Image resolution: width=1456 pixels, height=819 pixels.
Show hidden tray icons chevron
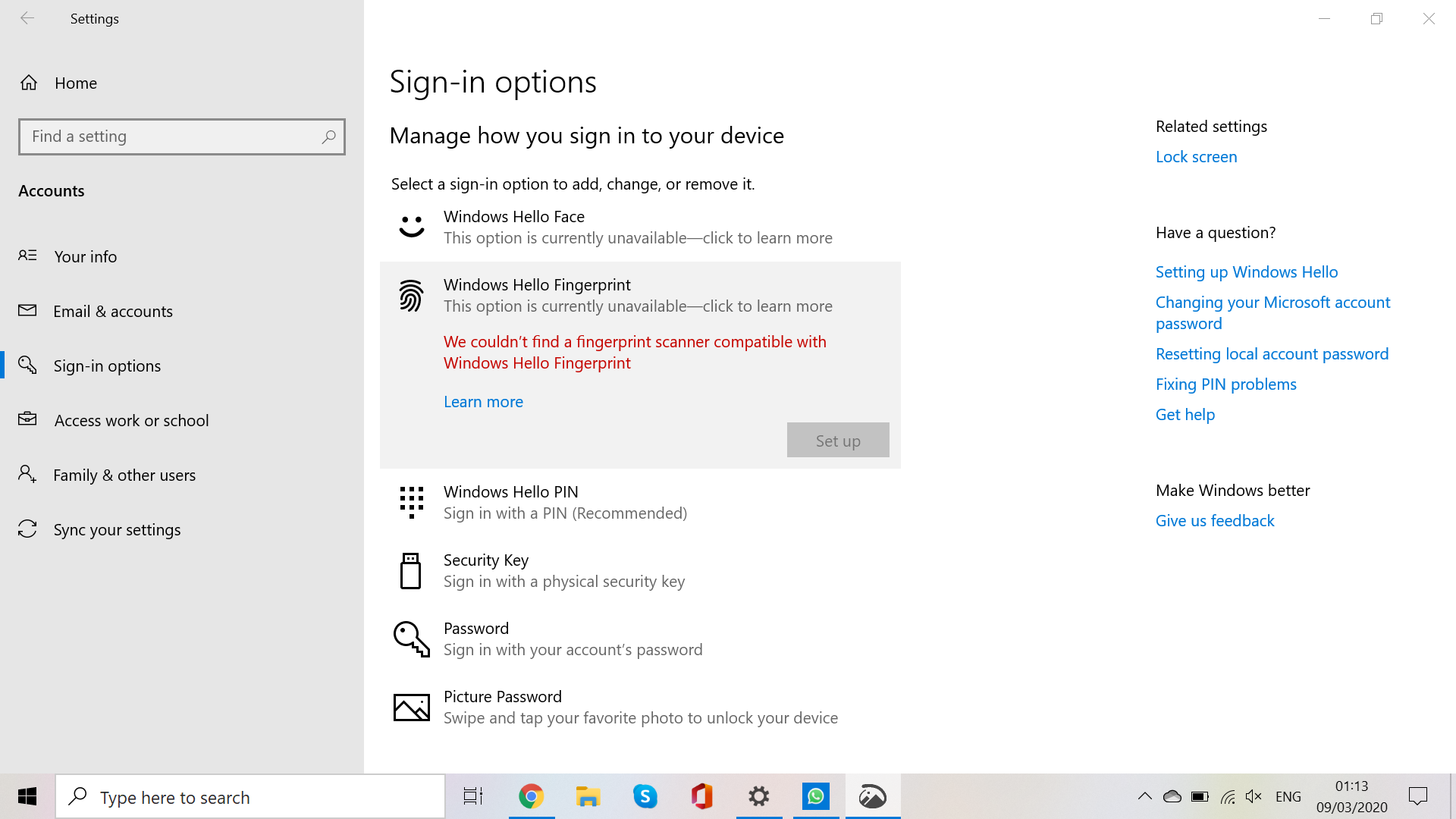pyautogui.click(x=1145, y=796)
